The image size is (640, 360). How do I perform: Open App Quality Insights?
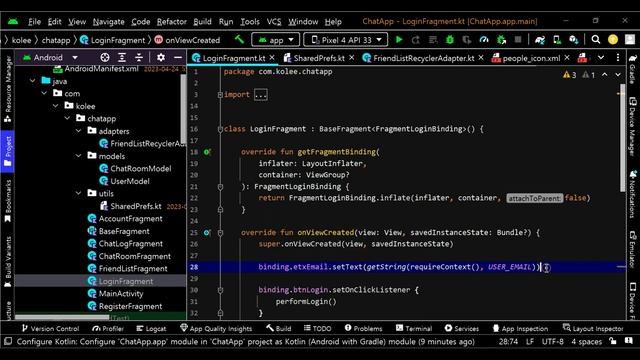click(216, 328)
